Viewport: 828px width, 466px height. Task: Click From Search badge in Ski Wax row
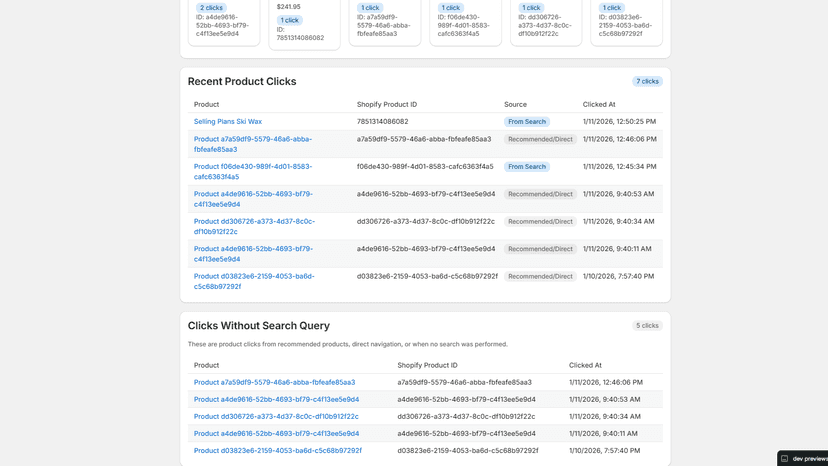tap(526, 122)
